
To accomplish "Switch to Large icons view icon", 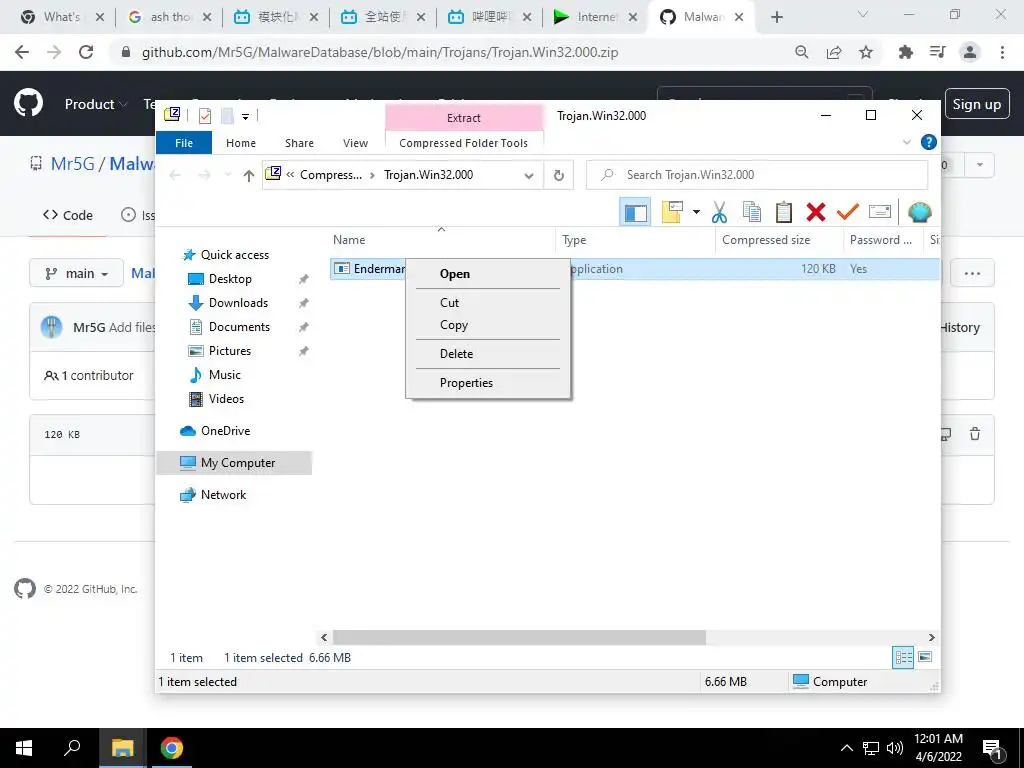I will click(925, 657).
